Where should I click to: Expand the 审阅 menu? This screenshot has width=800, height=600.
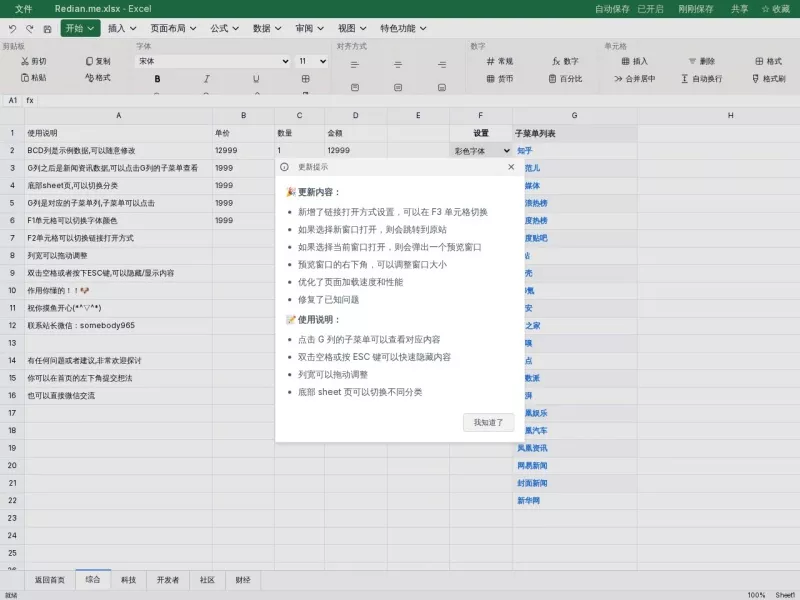coord(309,29)
